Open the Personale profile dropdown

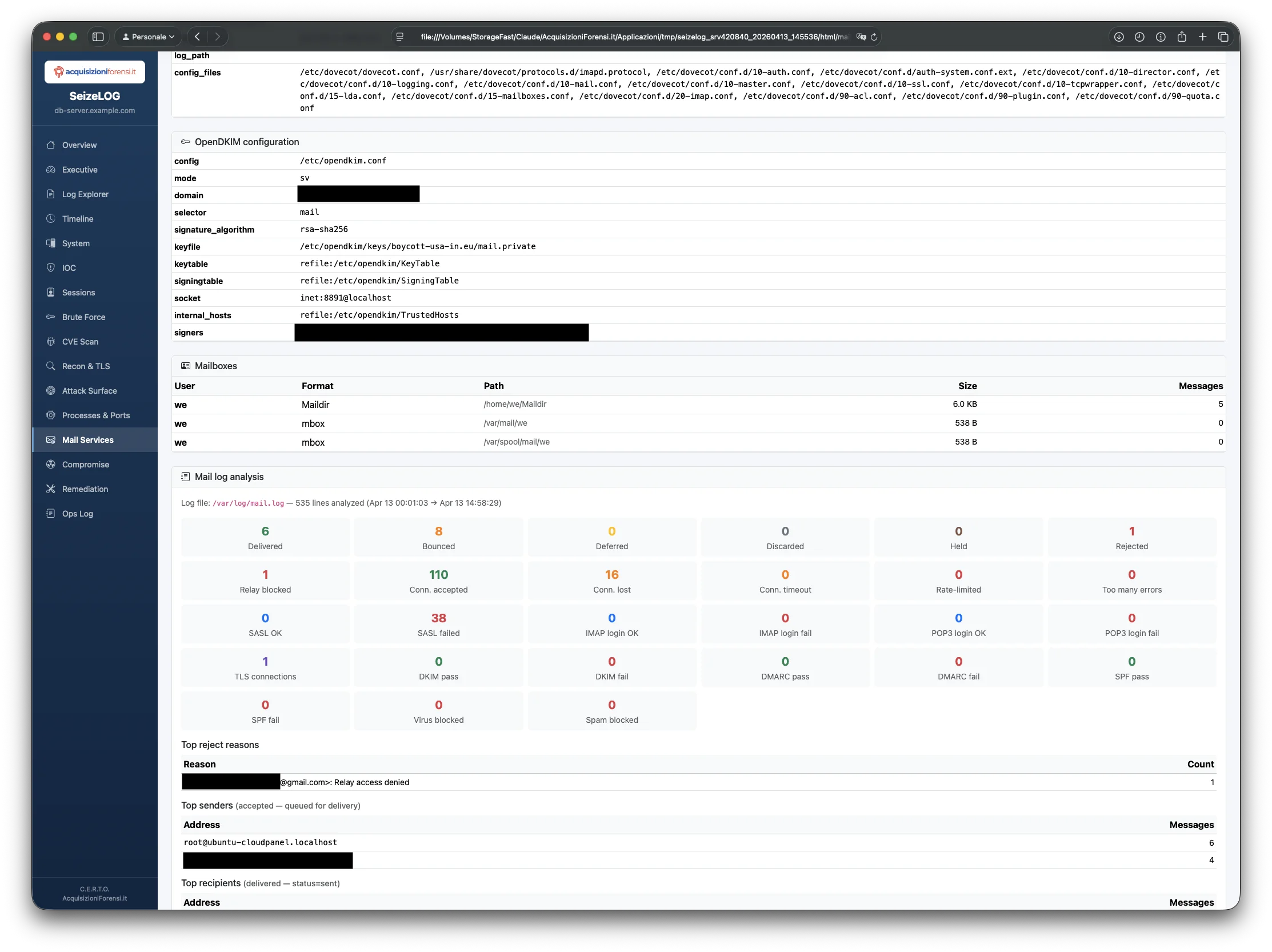tap(147, 36)
